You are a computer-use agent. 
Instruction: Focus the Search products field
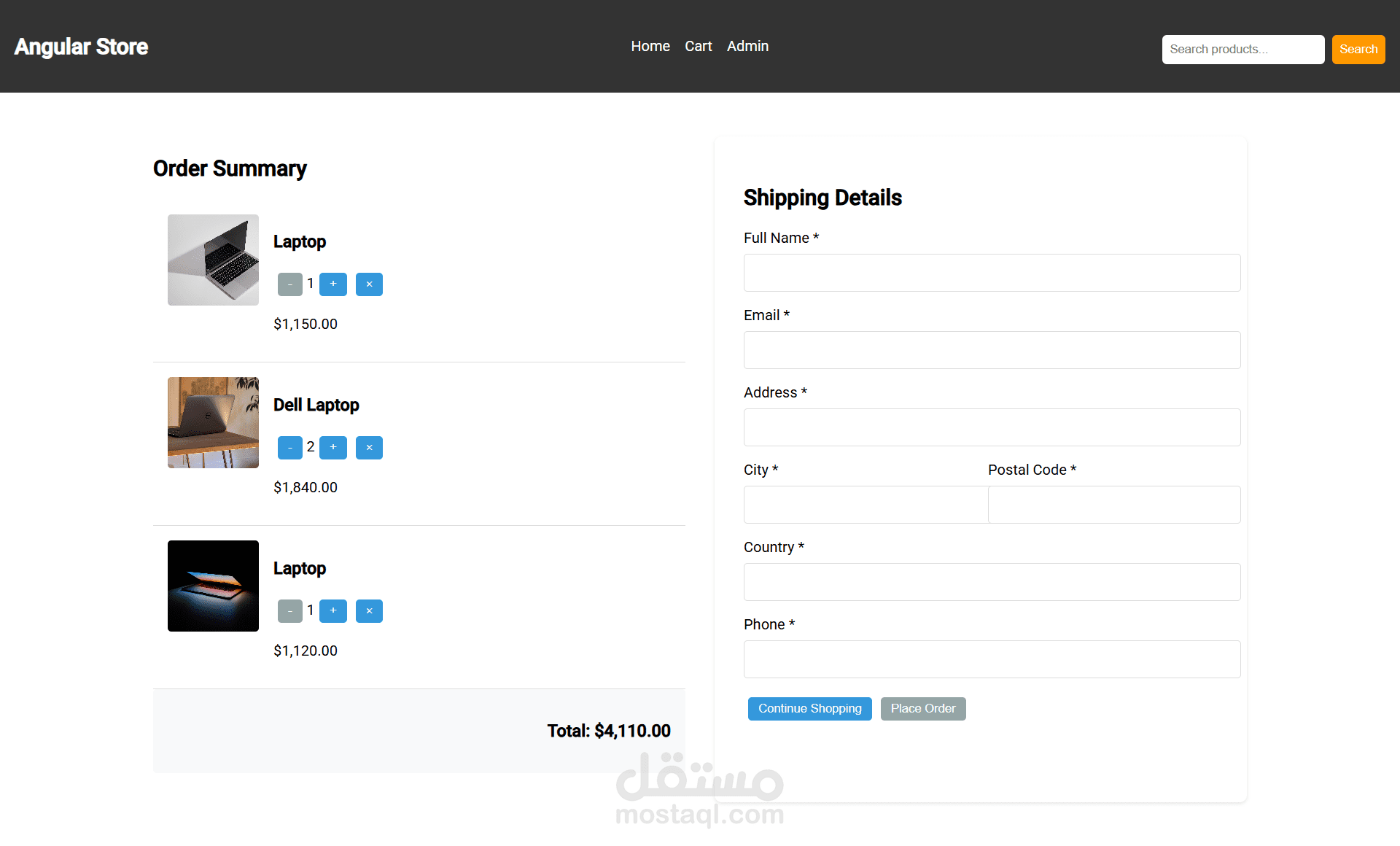coord(1242,50)
